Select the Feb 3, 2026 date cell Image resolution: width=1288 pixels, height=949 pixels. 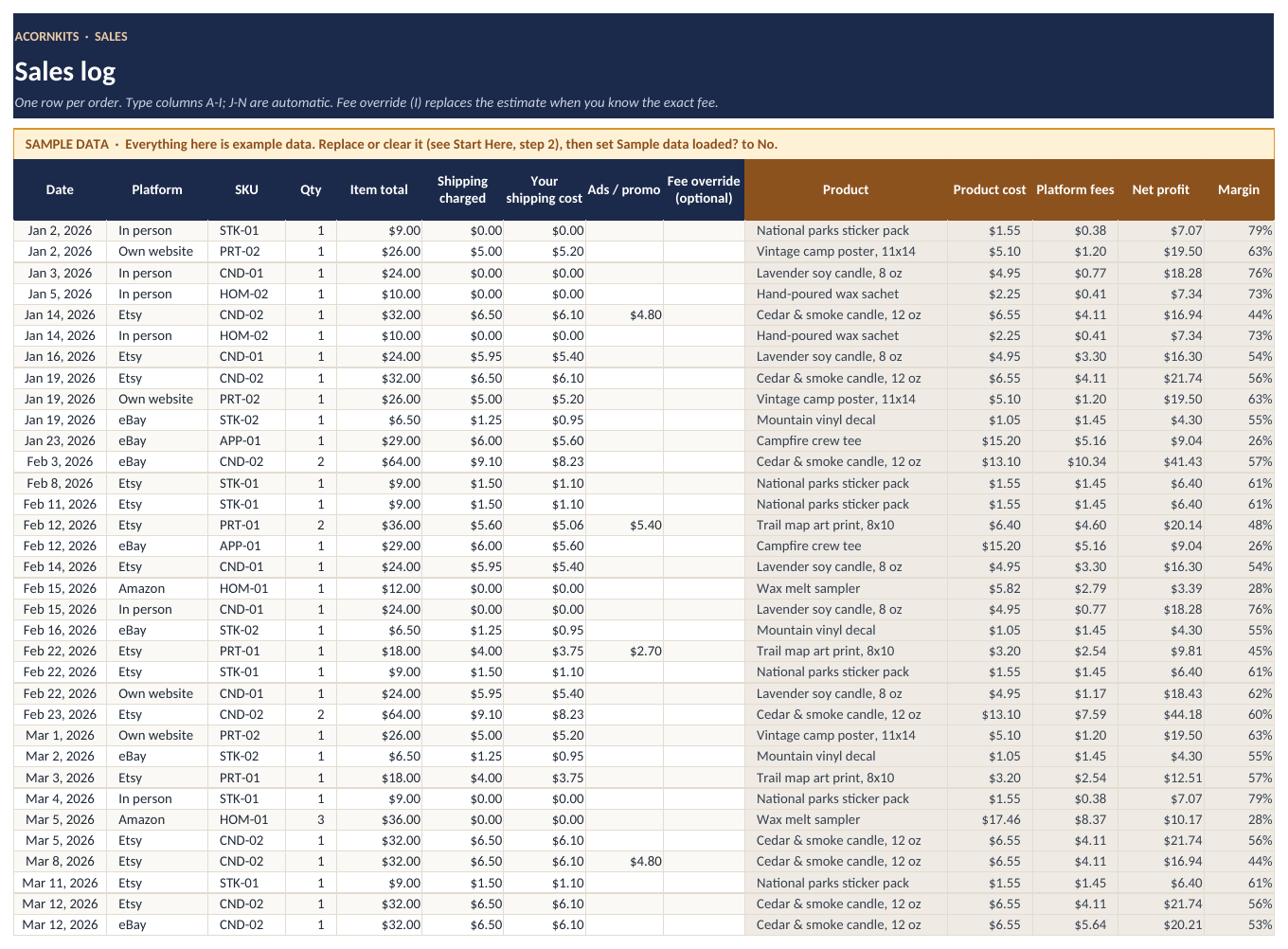(60, 461)
